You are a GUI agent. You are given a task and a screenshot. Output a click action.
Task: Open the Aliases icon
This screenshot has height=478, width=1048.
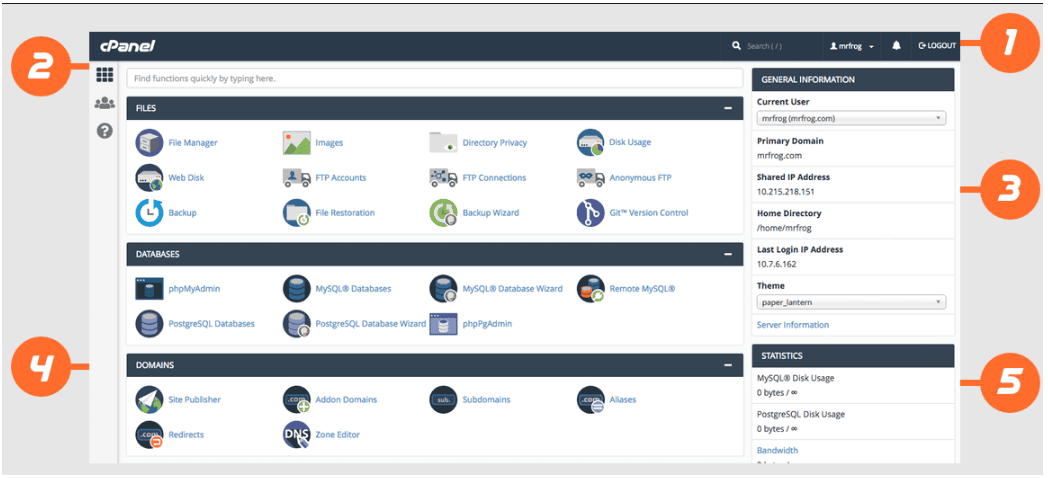(591, 400)
